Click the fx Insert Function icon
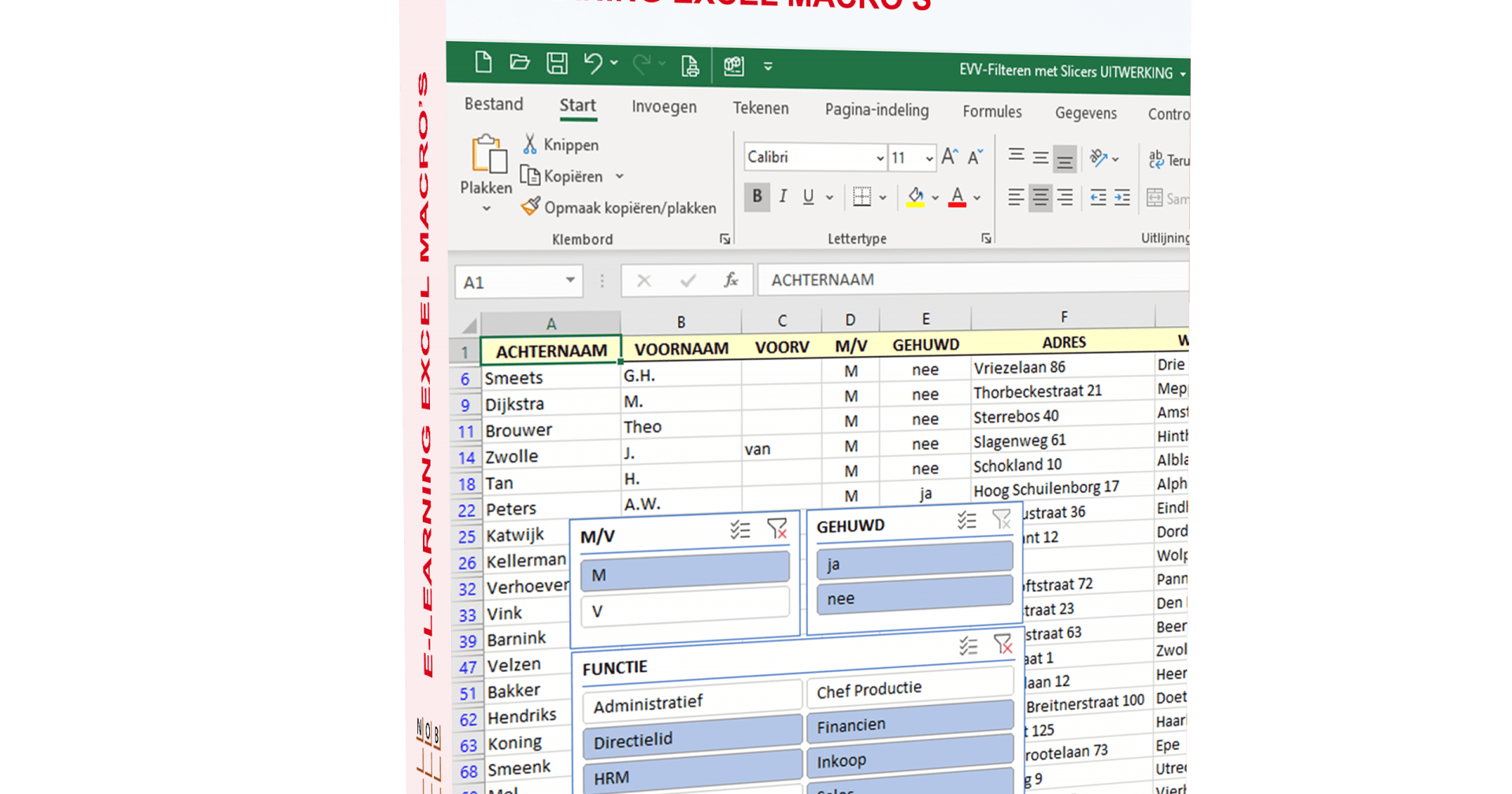The image size is (1512, 794). click(731, 280)
